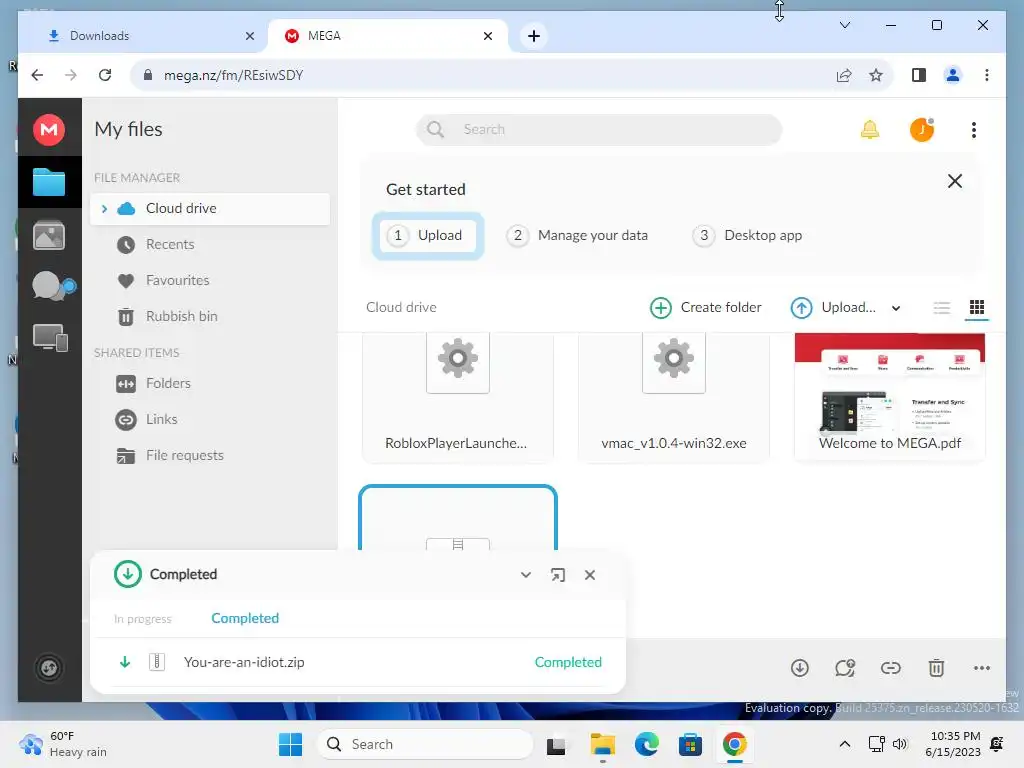Go back in browser
The image size is (1024, 768).
point(37,75)
